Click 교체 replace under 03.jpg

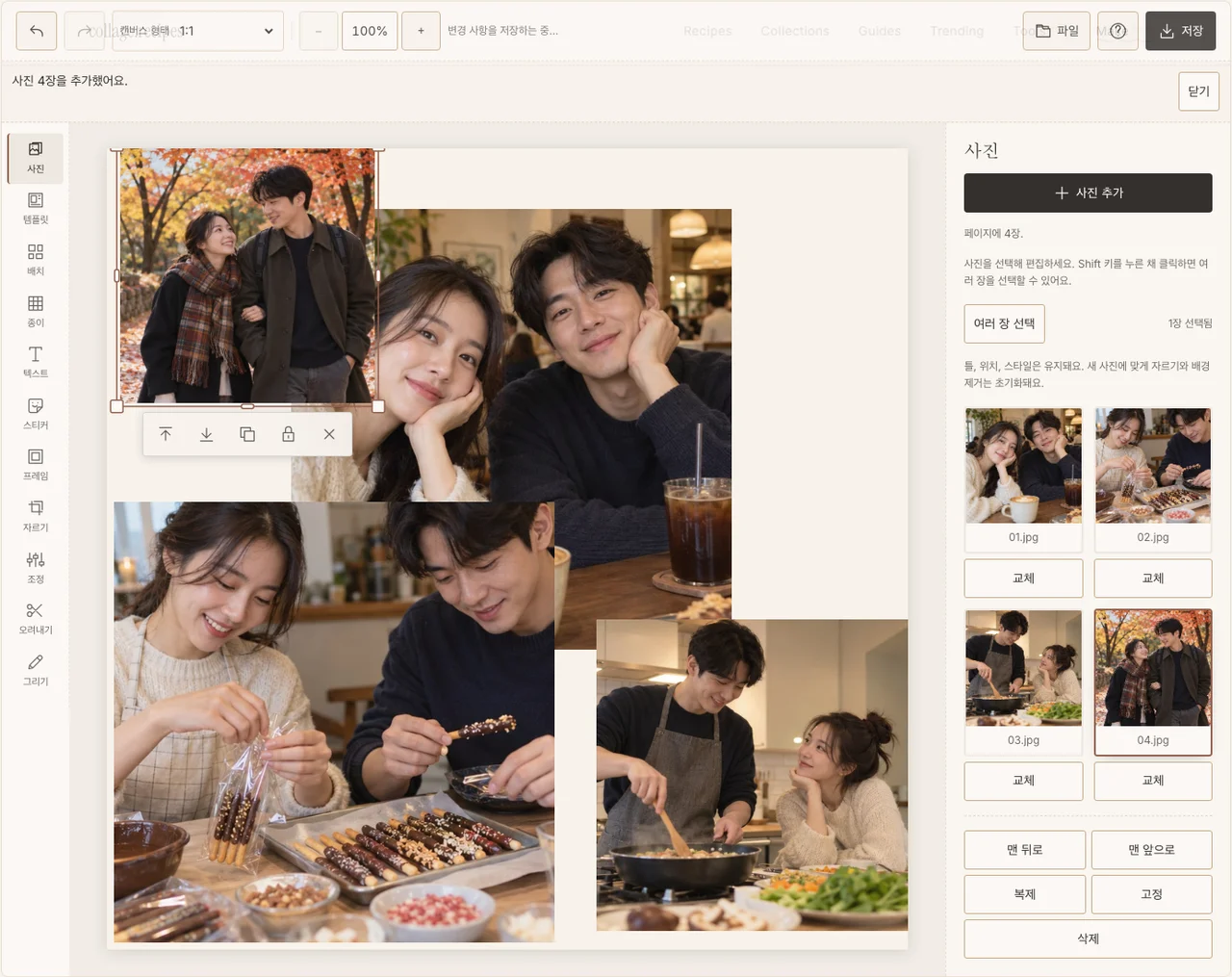click(1023, 781)
